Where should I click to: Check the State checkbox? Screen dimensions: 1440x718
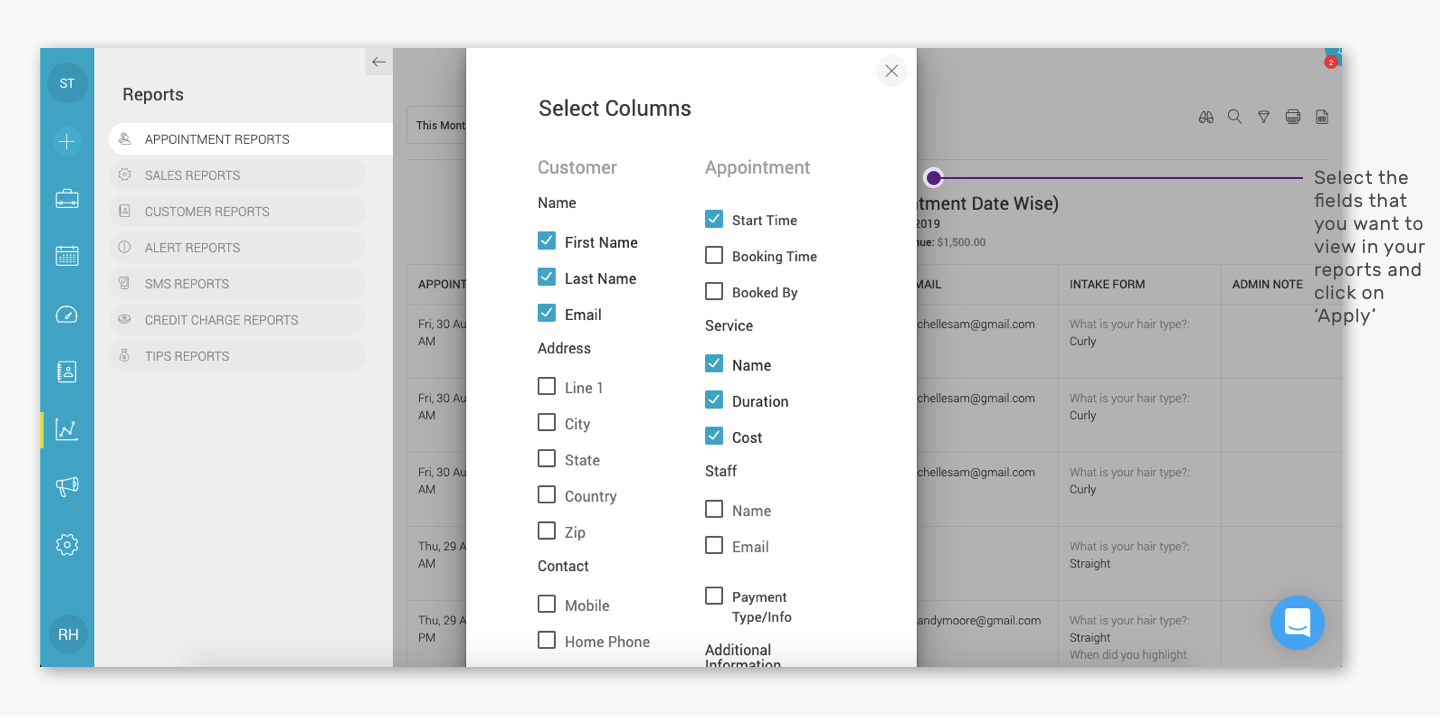[547, 458]
